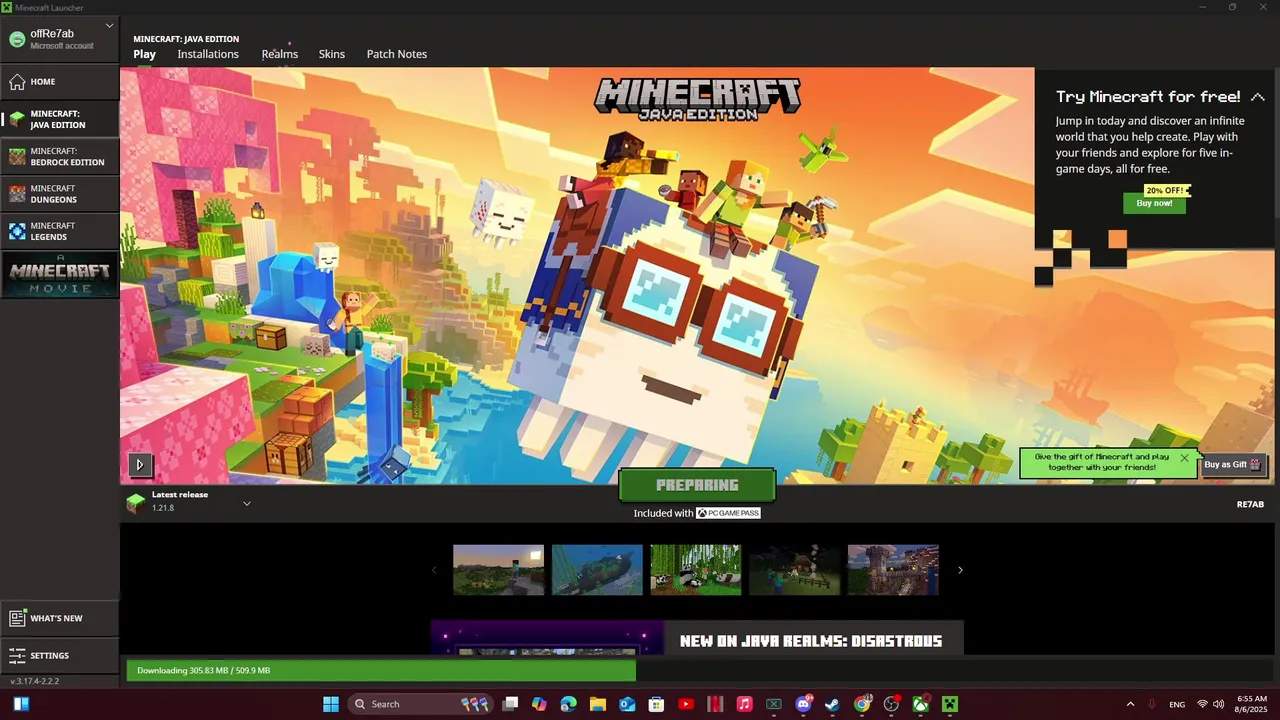This screenshot has height=720, width=1280.
Task: Click the Windows Start button
Action: pos(331,704)
